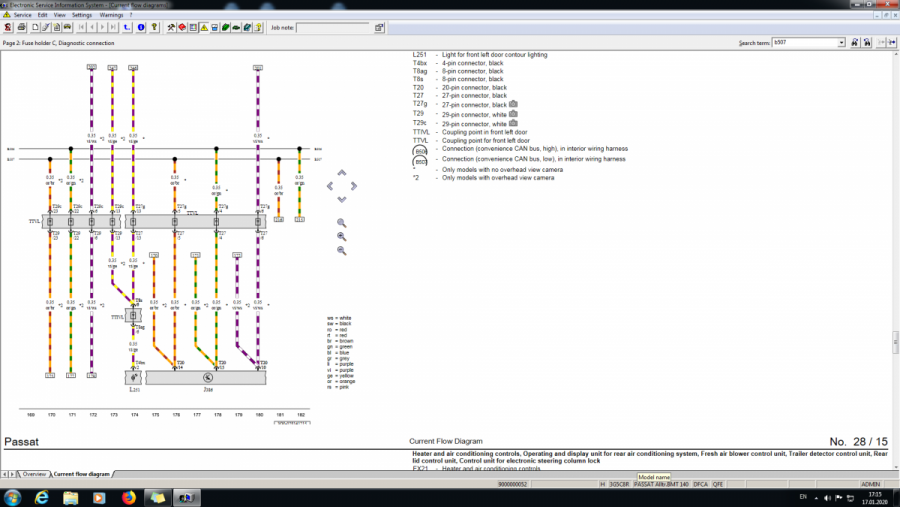
Task: Open Firefox from the Windows taskbar
Action: 129,497
